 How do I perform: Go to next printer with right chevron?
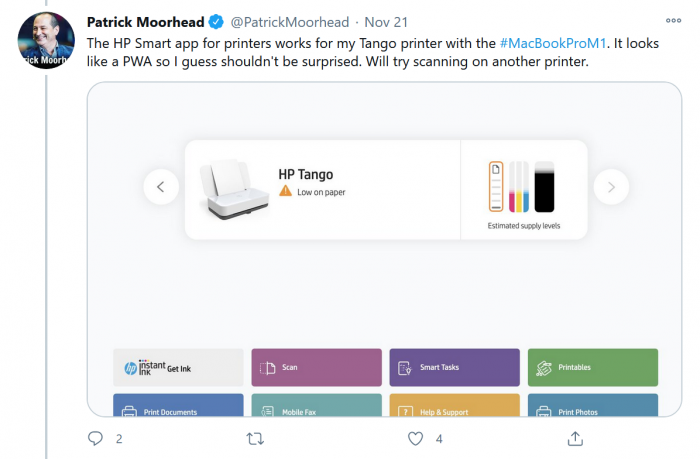(611, 186)
